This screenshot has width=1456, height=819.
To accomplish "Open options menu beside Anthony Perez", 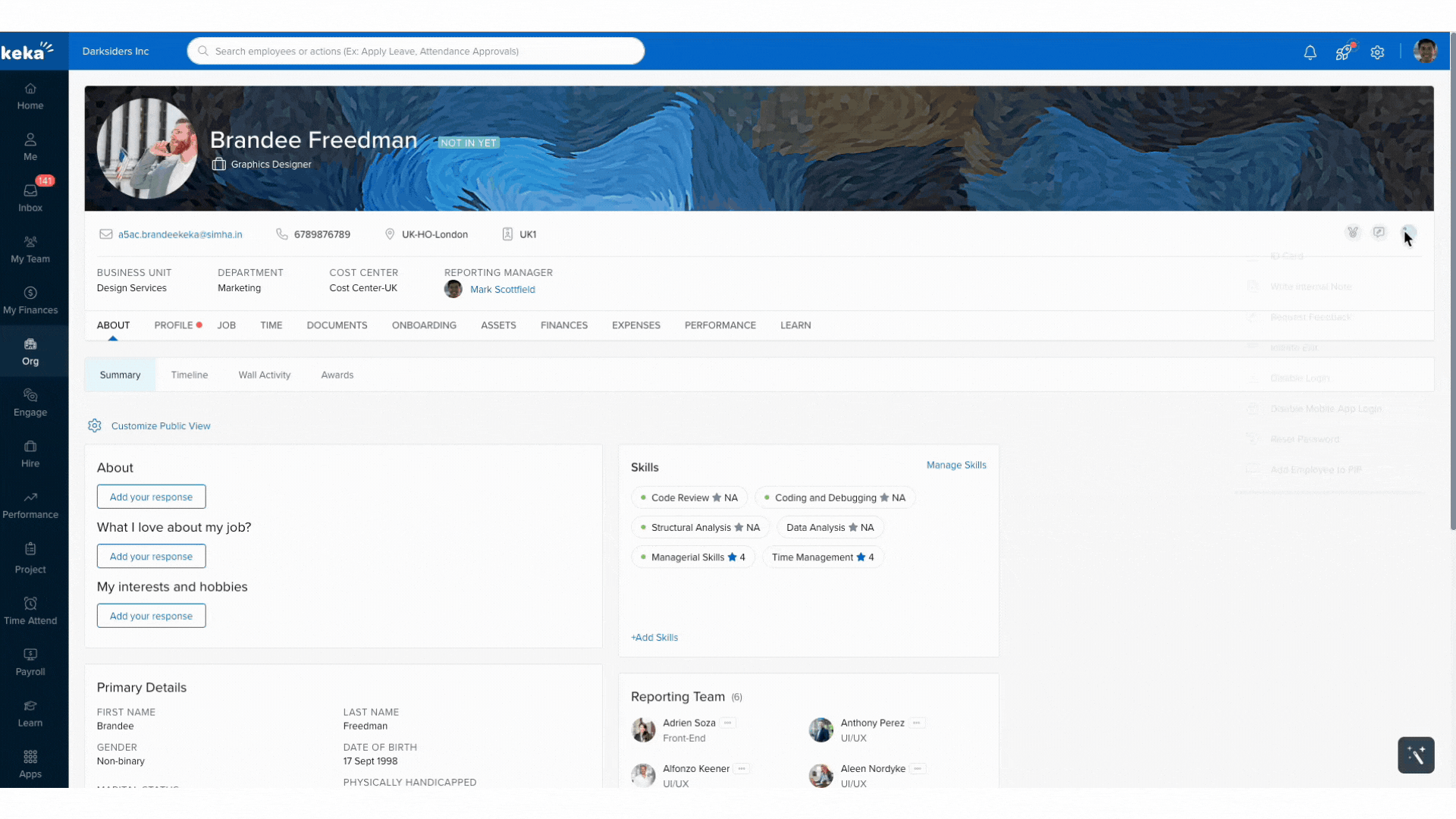I will (917, 723).
